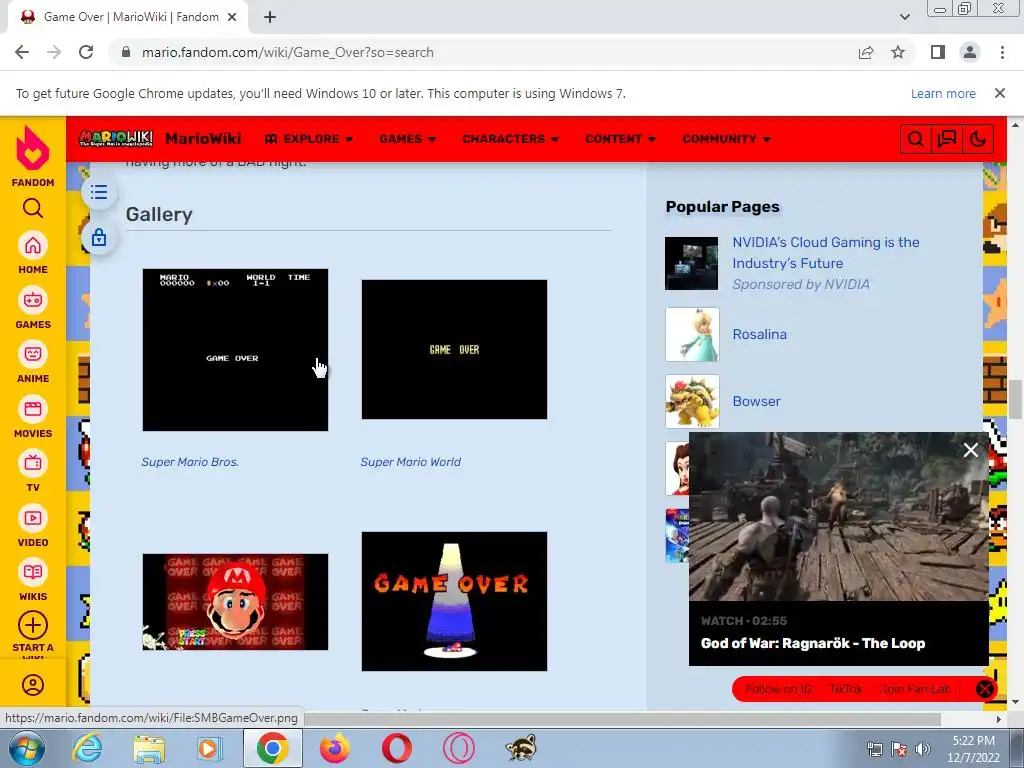Expand the Characters dropdown menu
1024x768 pixels.
click(510, 139)
